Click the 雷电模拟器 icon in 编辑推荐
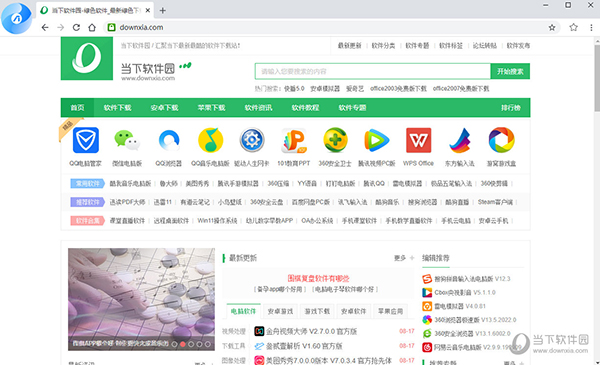Image resolution: width=600 pixels, height=365 pixels. 427,306
